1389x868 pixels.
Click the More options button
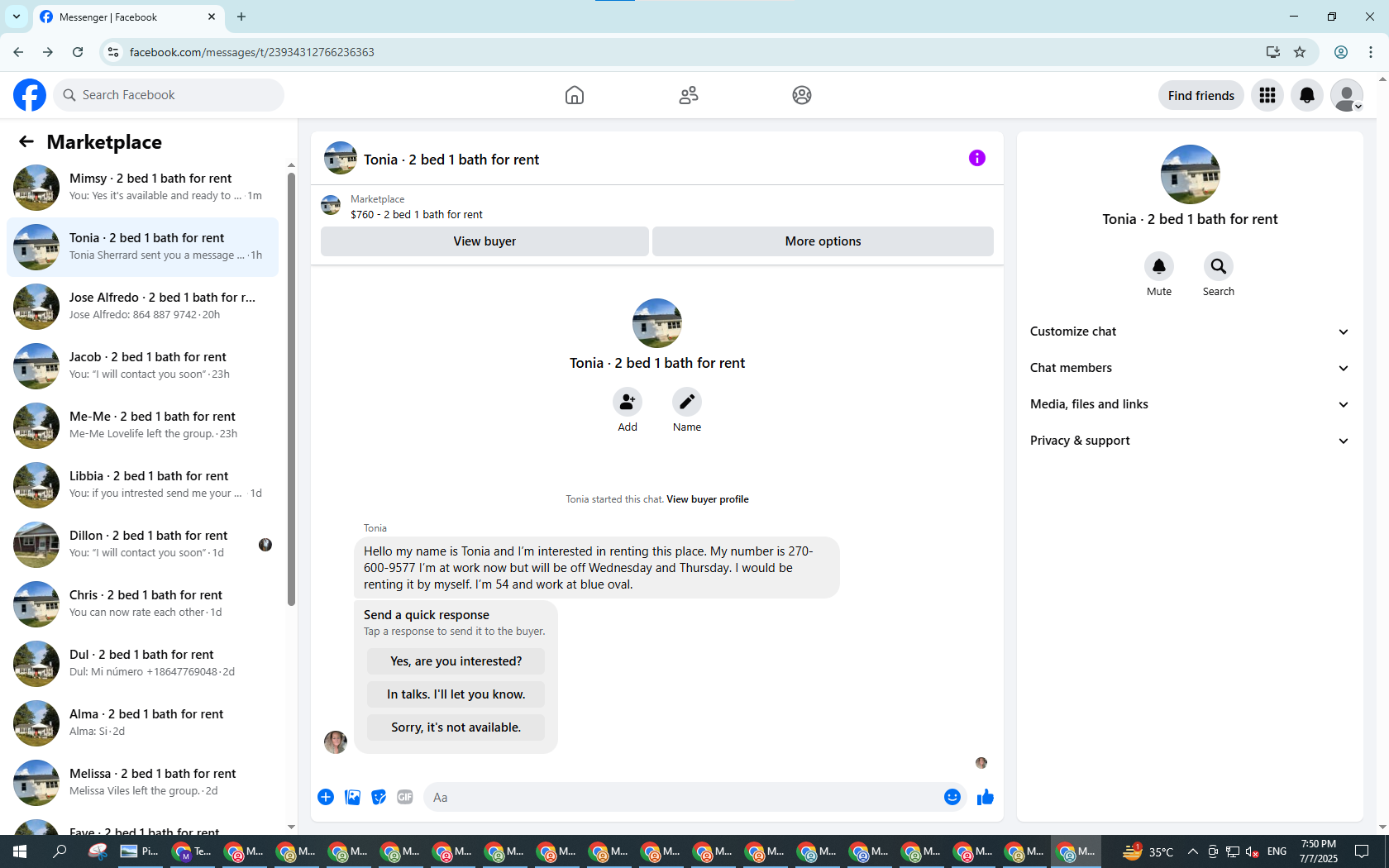click(823, 241)
